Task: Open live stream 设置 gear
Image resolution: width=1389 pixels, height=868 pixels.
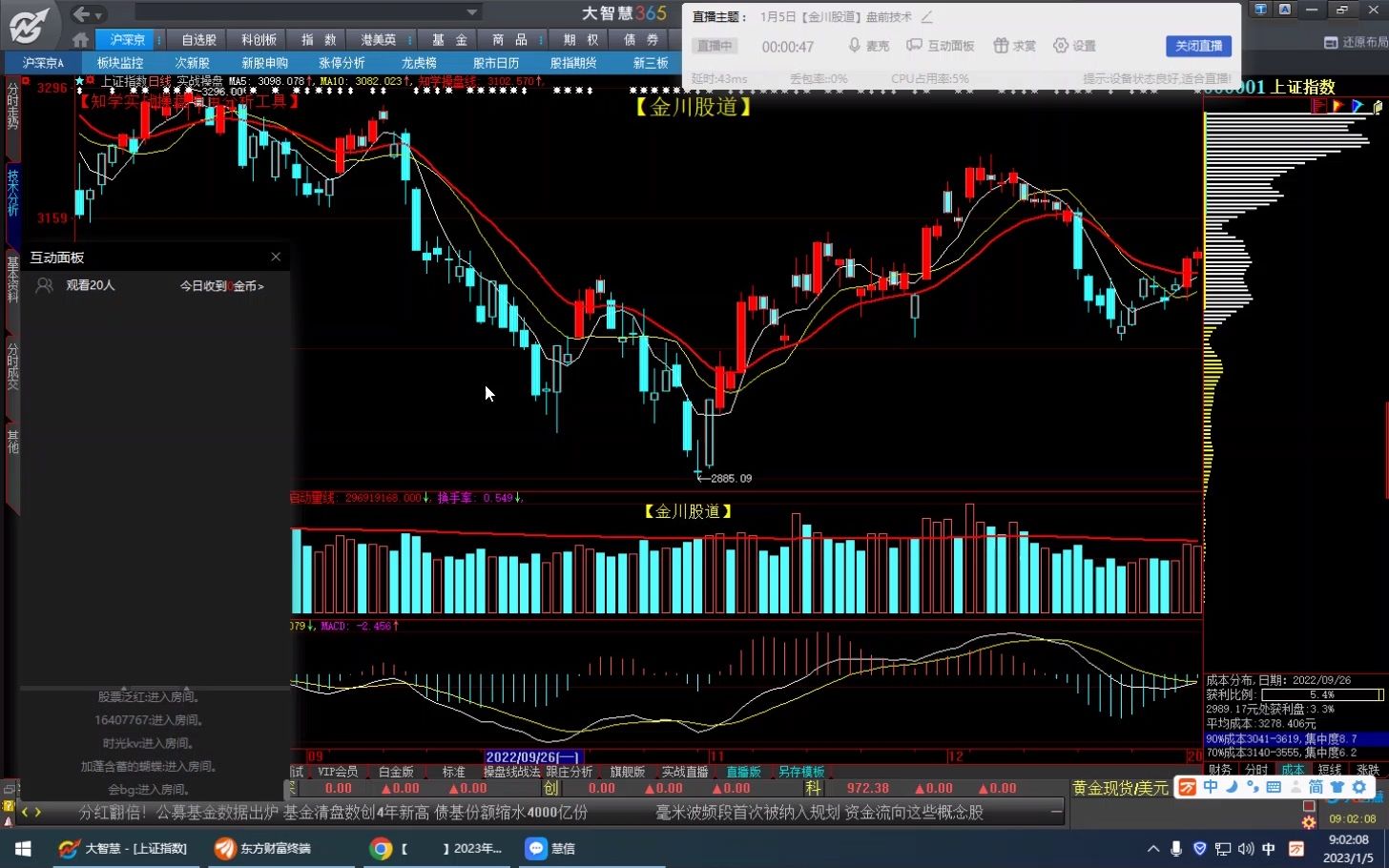Action: (x=1060, y=46)
